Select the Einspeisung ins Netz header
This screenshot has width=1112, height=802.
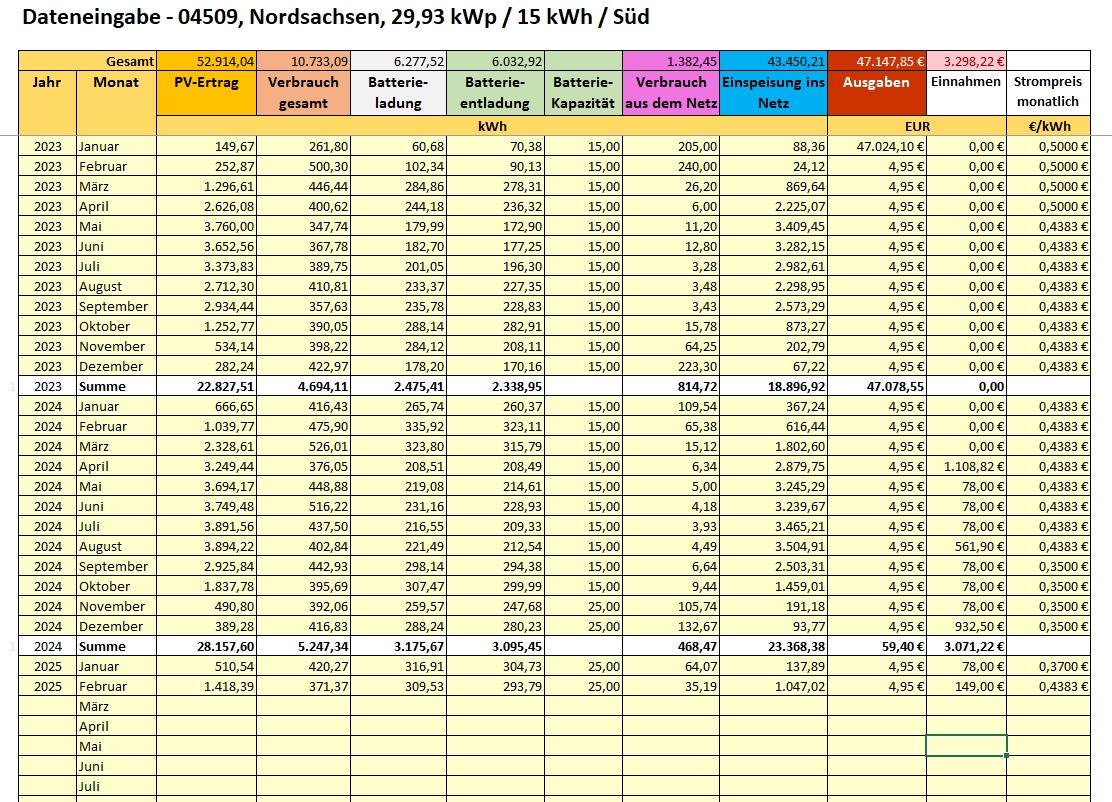click(773, 92)
